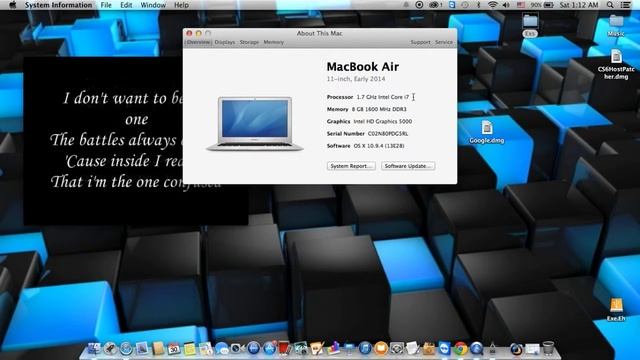Click the OS X 10.9.4 software version
Viewport: 640px width, 360px height.
(x=379, y=146)
